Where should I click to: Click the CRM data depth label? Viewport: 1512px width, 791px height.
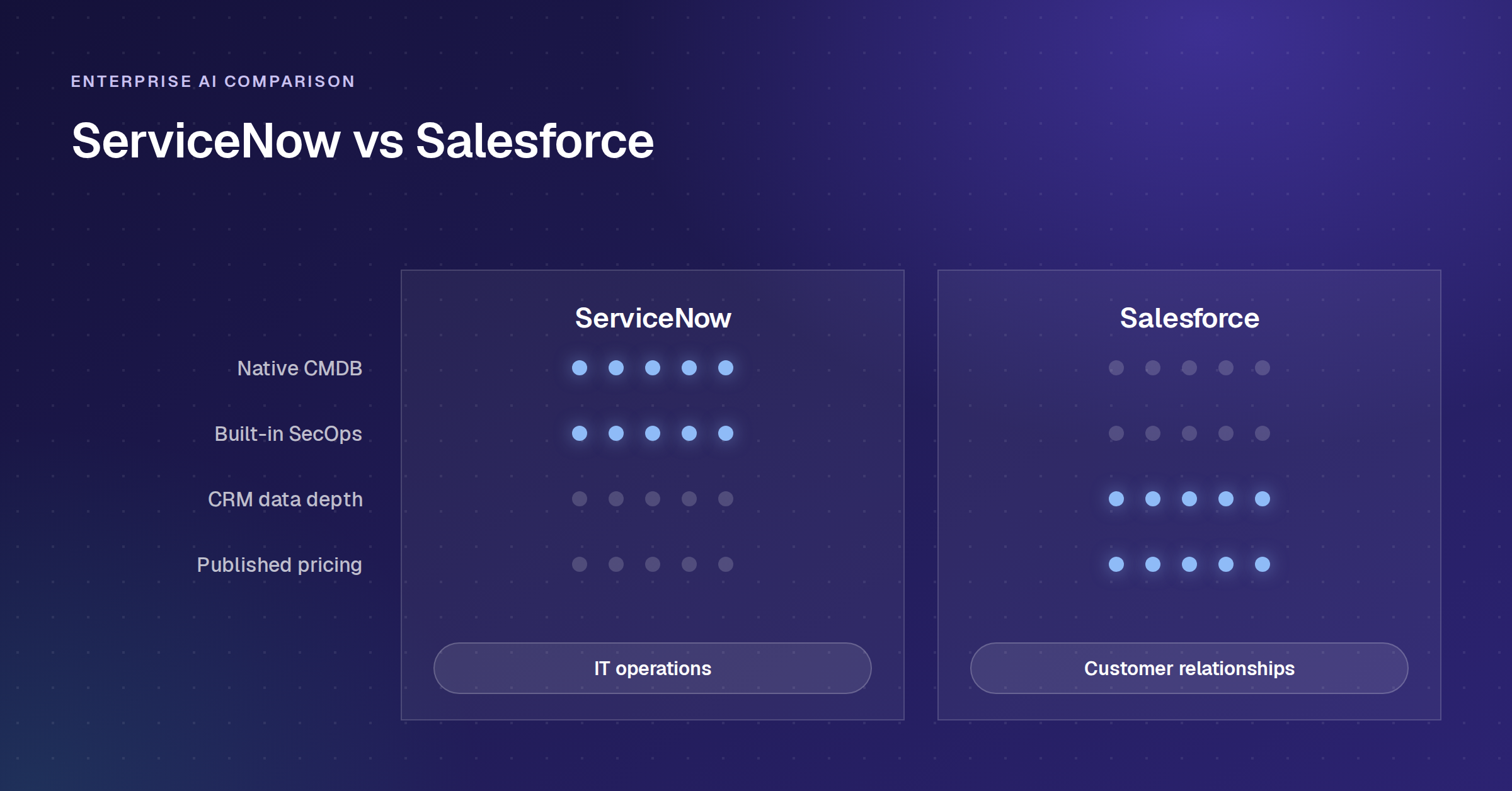click(x=285, y=499)
